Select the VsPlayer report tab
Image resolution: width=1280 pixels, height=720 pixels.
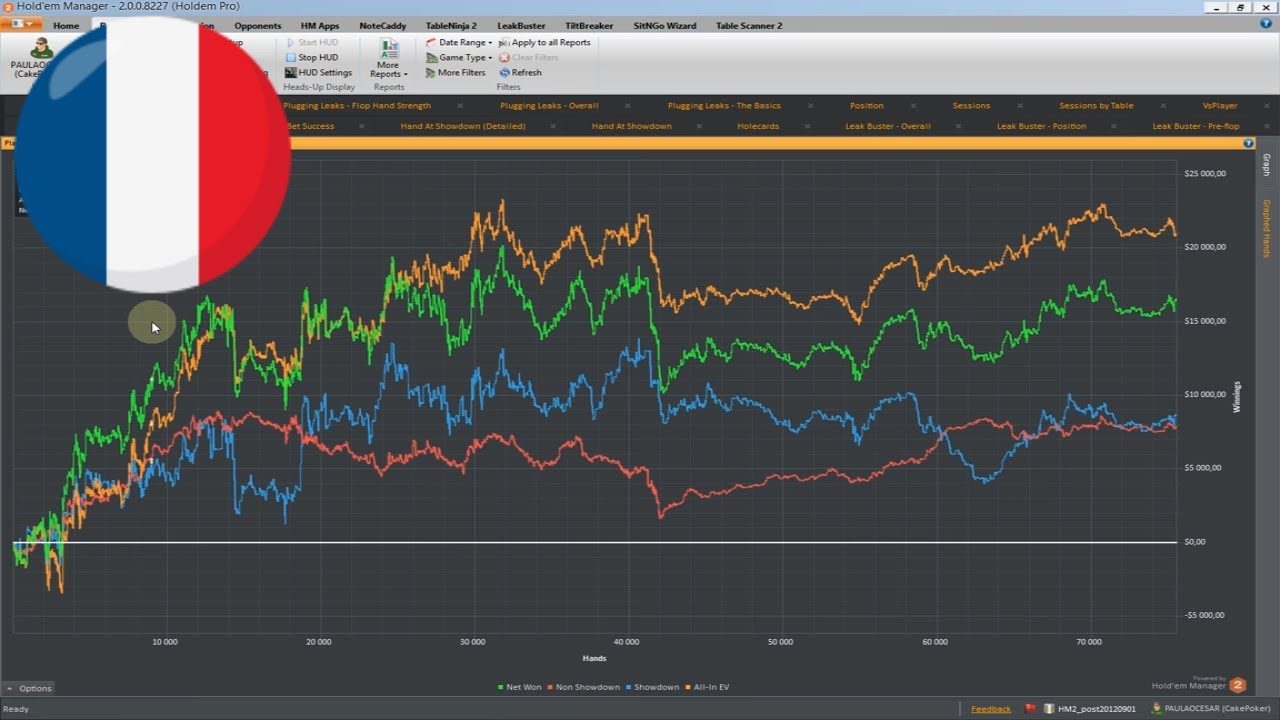[1220, 106]
